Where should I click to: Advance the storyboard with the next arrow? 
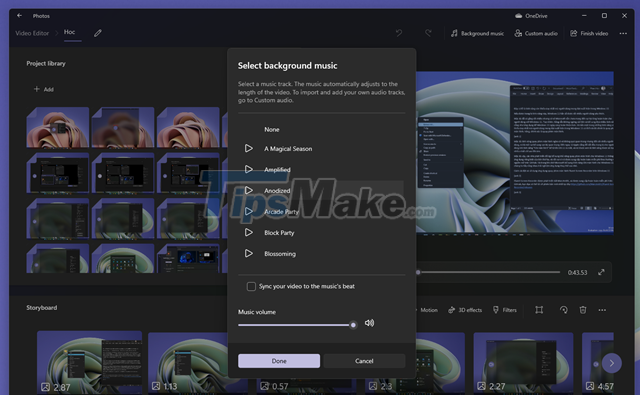tap(611, 363)
